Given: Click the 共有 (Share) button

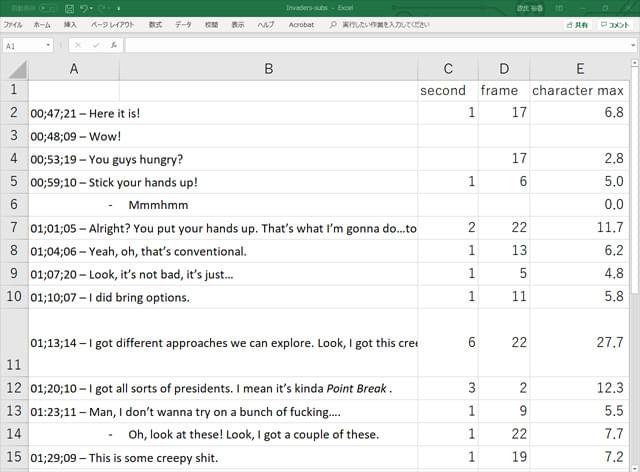Looking at the screenshot, I should pyautogui.click(x=576, y=24).
